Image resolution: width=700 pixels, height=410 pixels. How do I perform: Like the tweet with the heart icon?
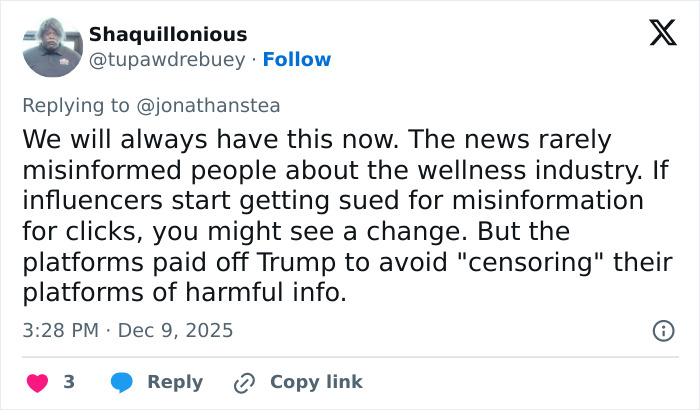coord(37,382)
